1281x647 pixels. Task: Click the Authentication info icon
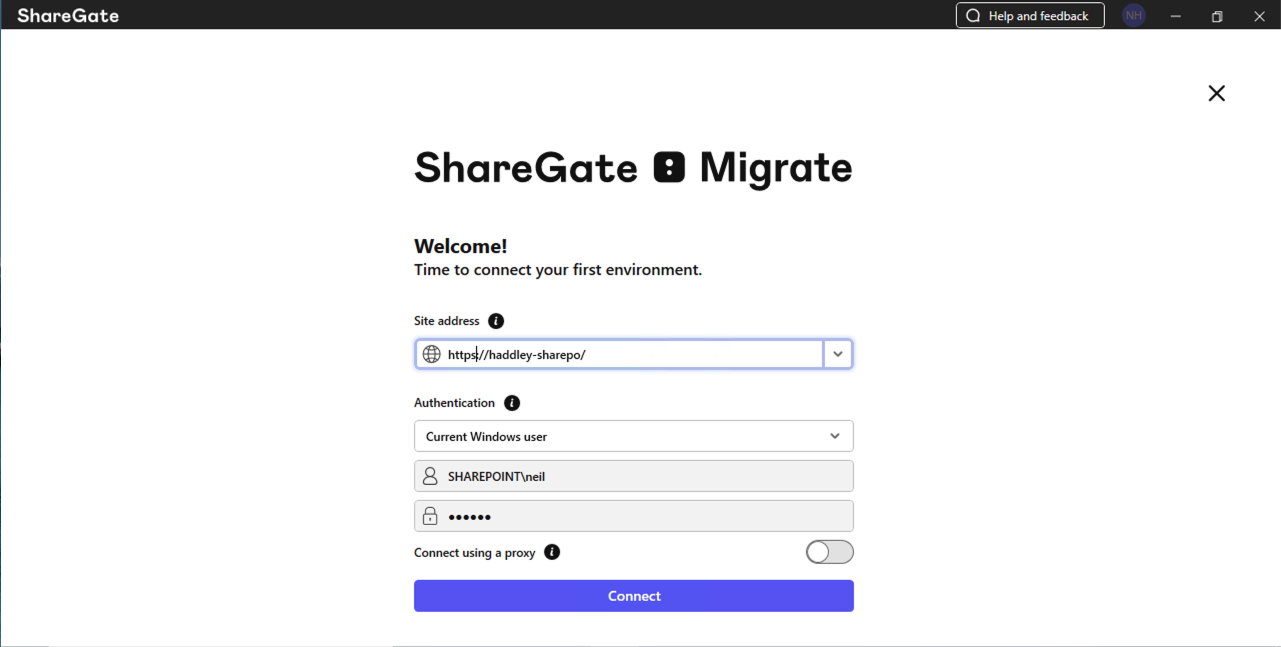click(x=512, y=403)
